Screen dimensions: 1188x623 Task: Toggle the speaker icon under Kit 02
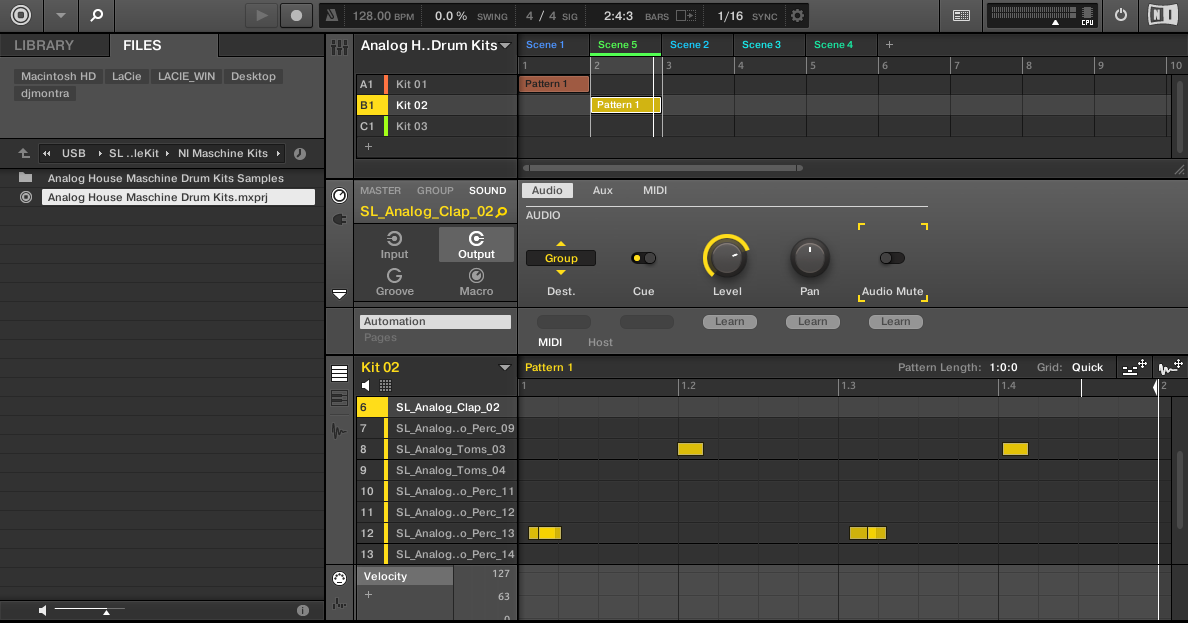[x=366, y=386]
